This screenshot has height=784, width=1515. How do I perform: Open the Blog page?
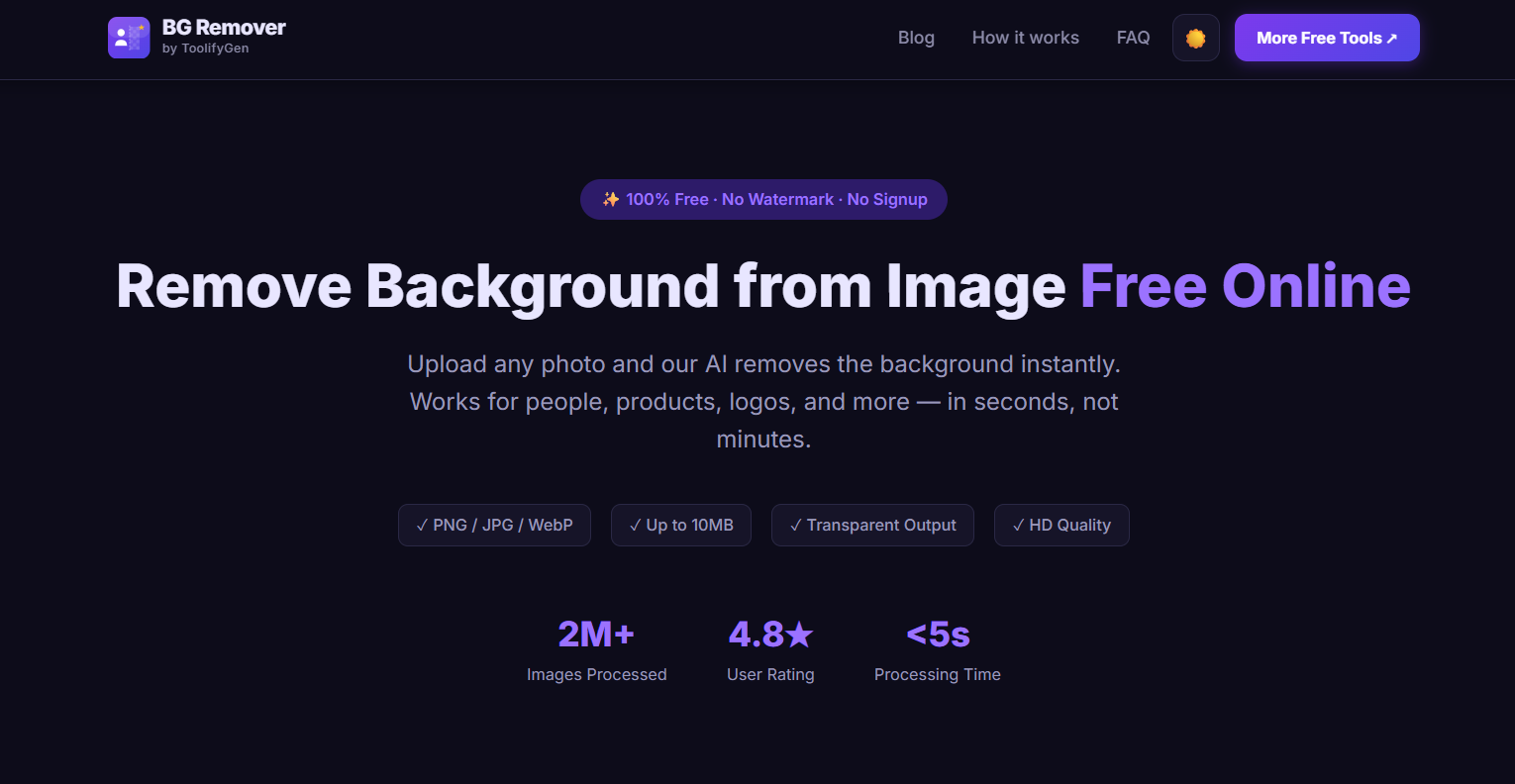tap(916, 38)
